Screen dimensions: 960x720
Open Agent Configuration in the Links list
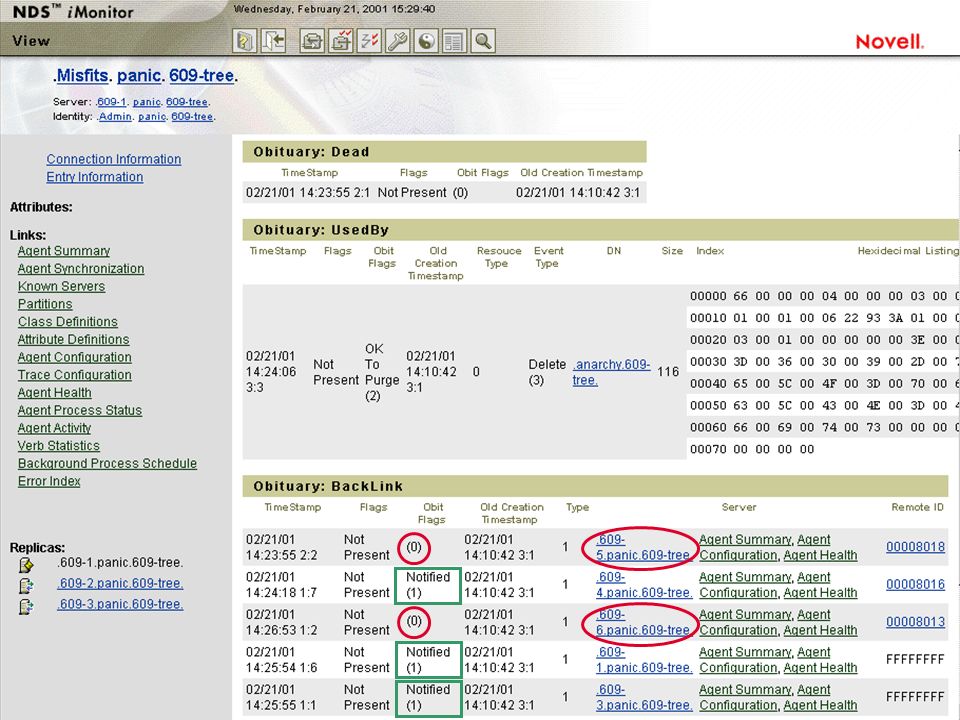(x=75, y=358)
